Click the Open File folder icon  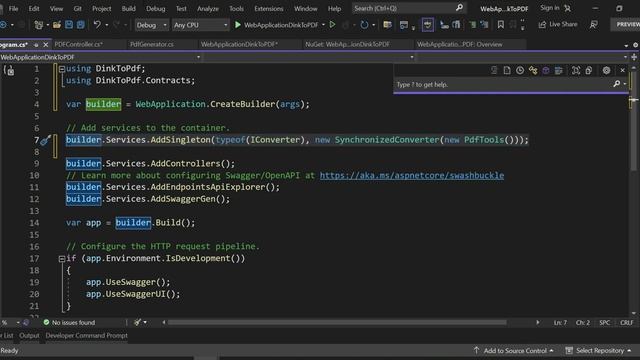[57, 25]
